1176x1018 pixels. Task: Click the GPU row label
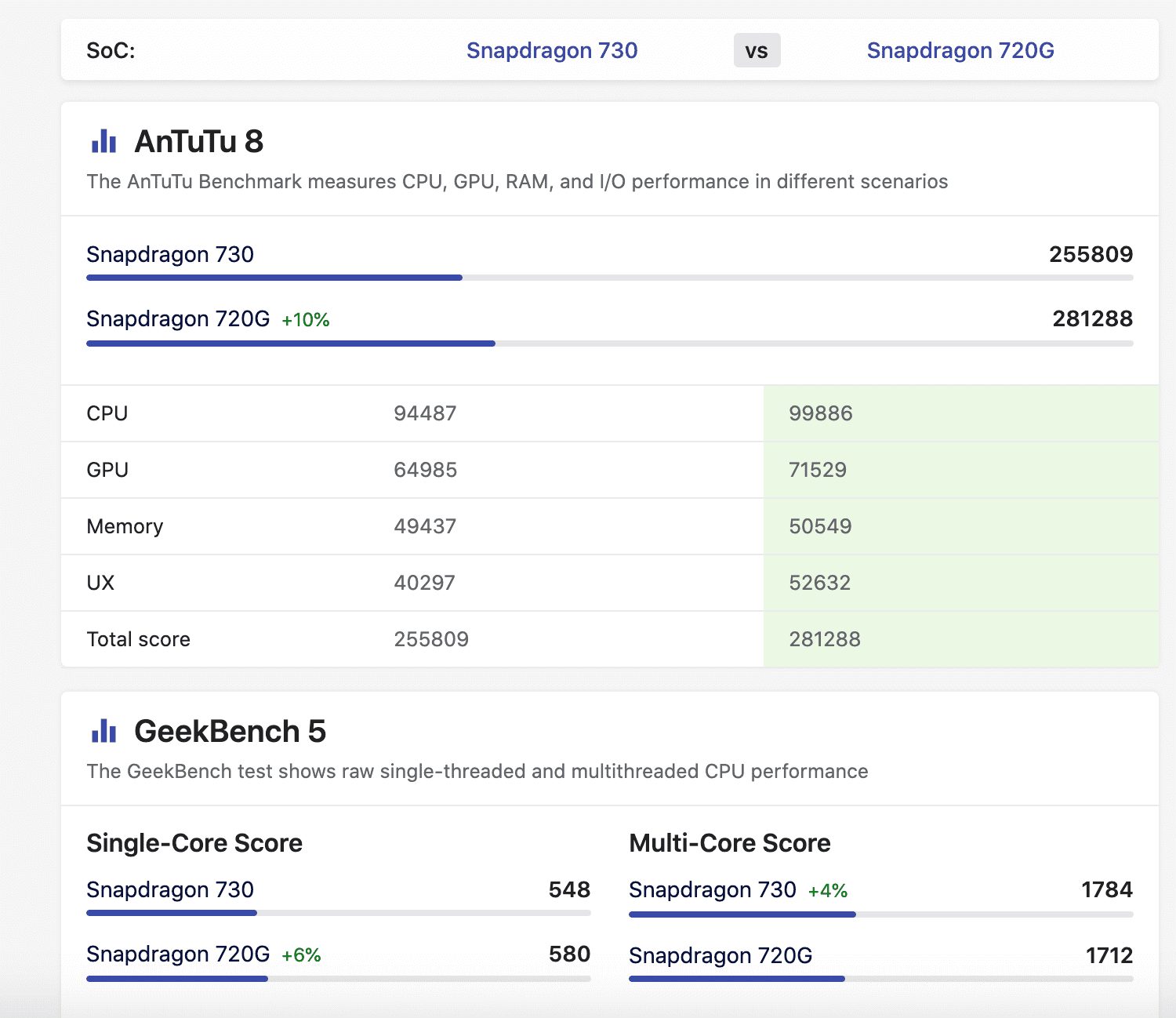107,470
